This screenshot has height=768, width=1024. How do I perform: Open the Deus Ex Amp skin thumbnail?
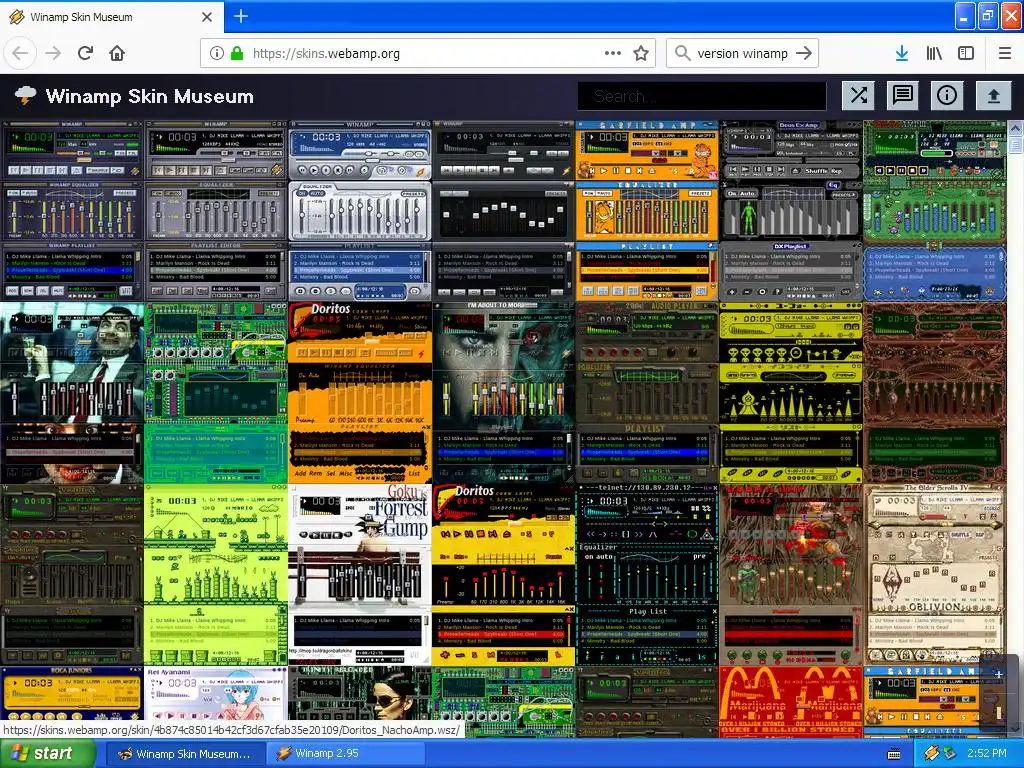tap(790, 211)
